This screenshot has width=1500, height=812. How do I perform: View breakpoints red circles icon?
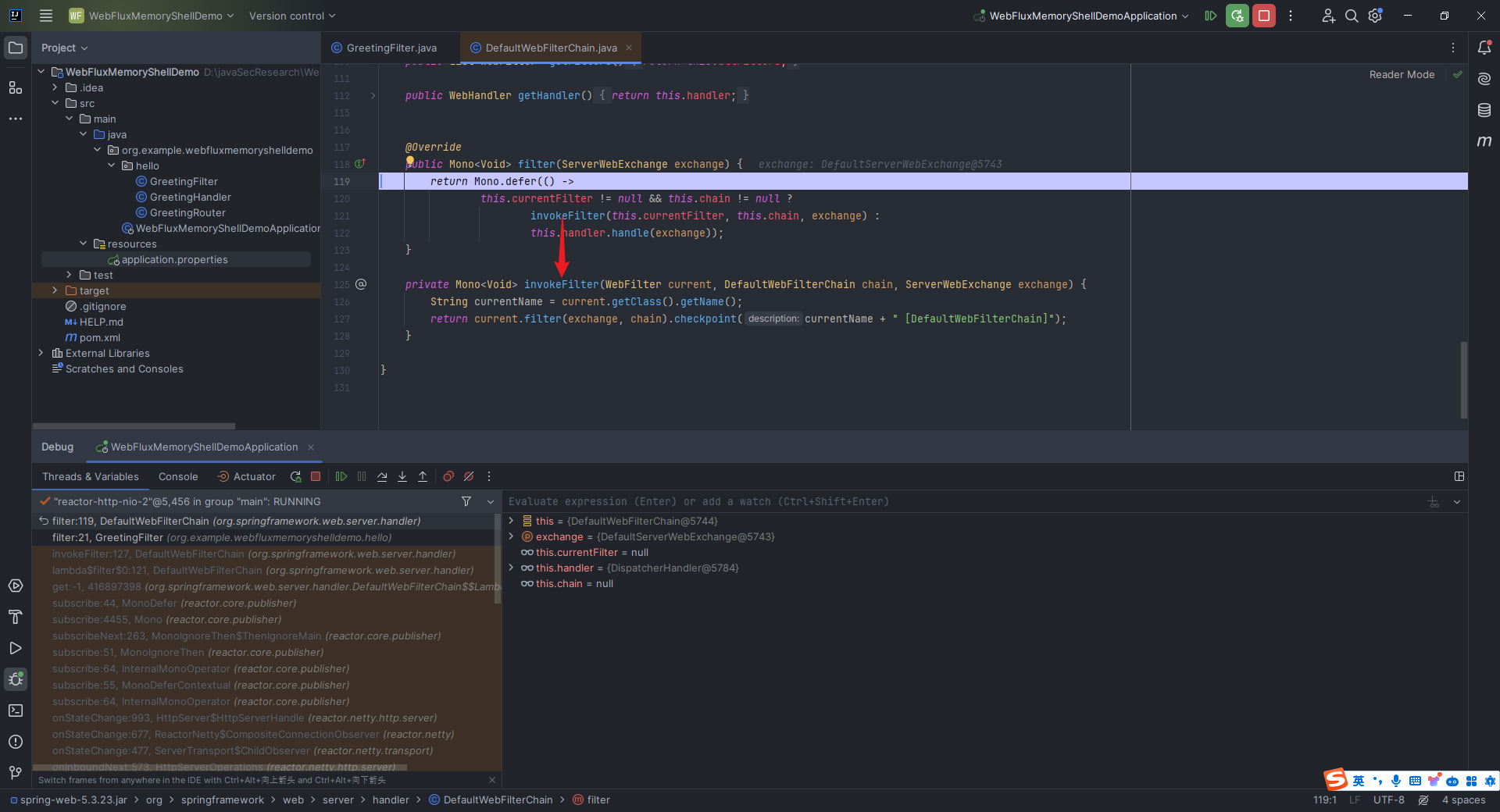point(448,476)
